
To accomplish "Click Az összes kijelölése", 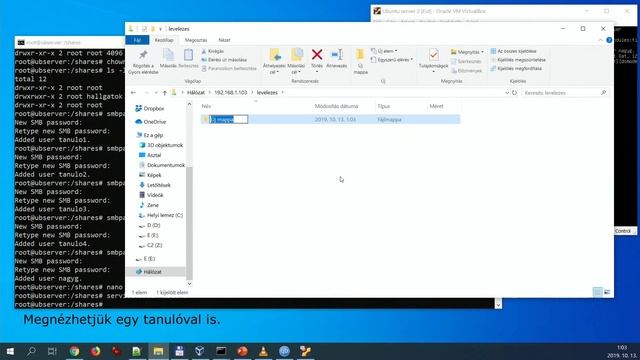I will point(513,51).
